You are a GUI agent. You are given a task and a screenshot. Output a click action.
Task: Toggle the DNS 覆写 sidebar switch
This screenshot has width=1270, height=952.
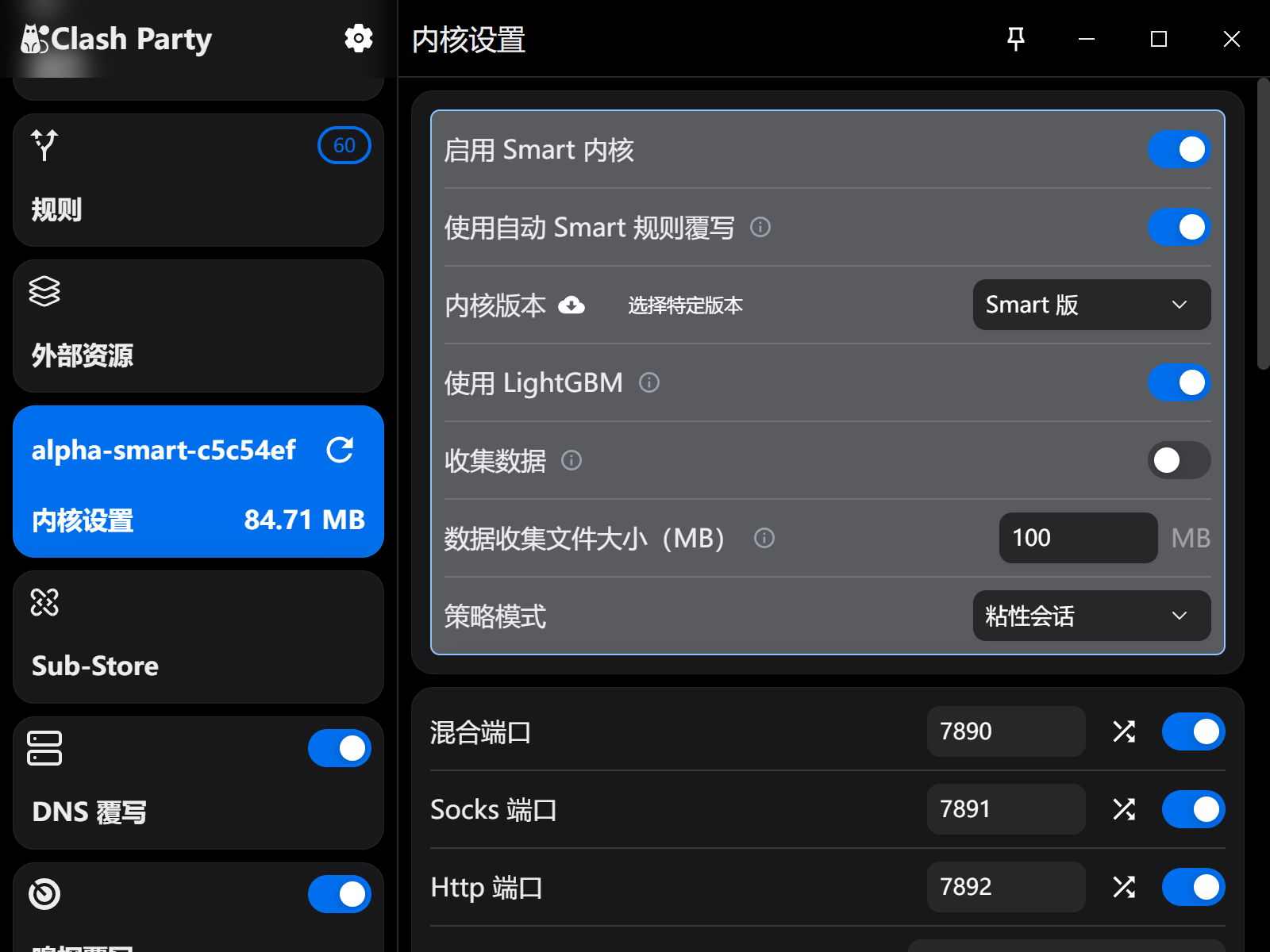coord(340,748)
